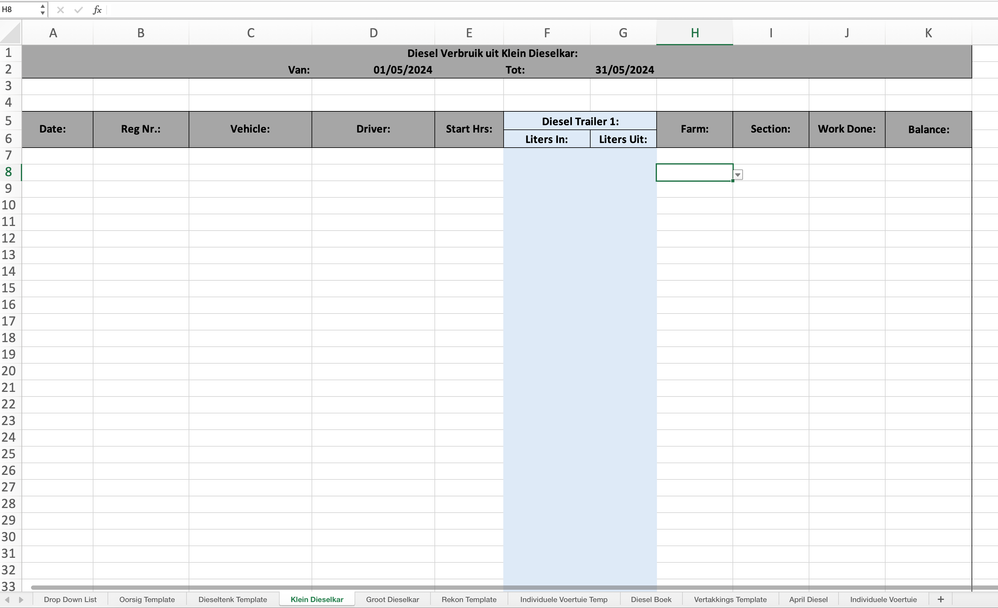
Task: Click the 'Farm:' heading cell
Action: 694,129
